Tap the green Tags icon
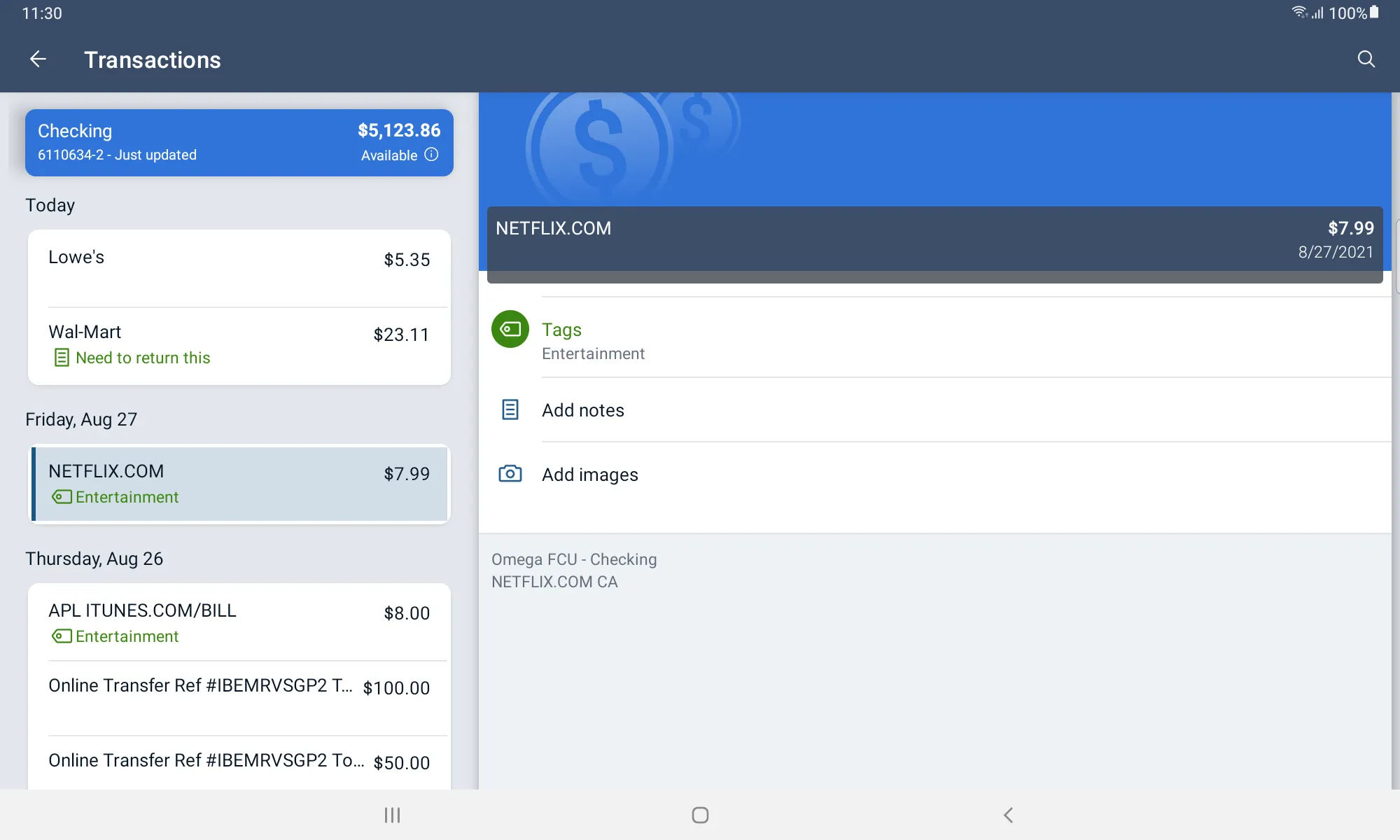The width and height of the screenshot is (1400, 840). pos(510,329)
